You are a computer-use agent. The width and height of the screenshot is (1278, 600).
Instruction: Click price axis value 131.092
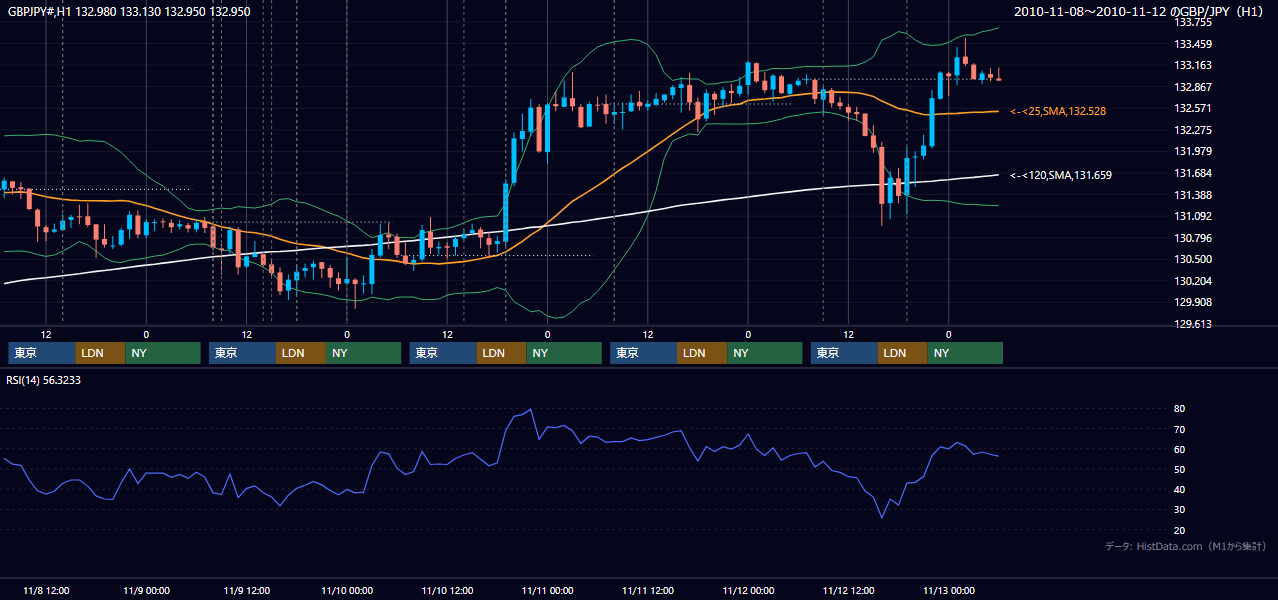coord(1195,216)
